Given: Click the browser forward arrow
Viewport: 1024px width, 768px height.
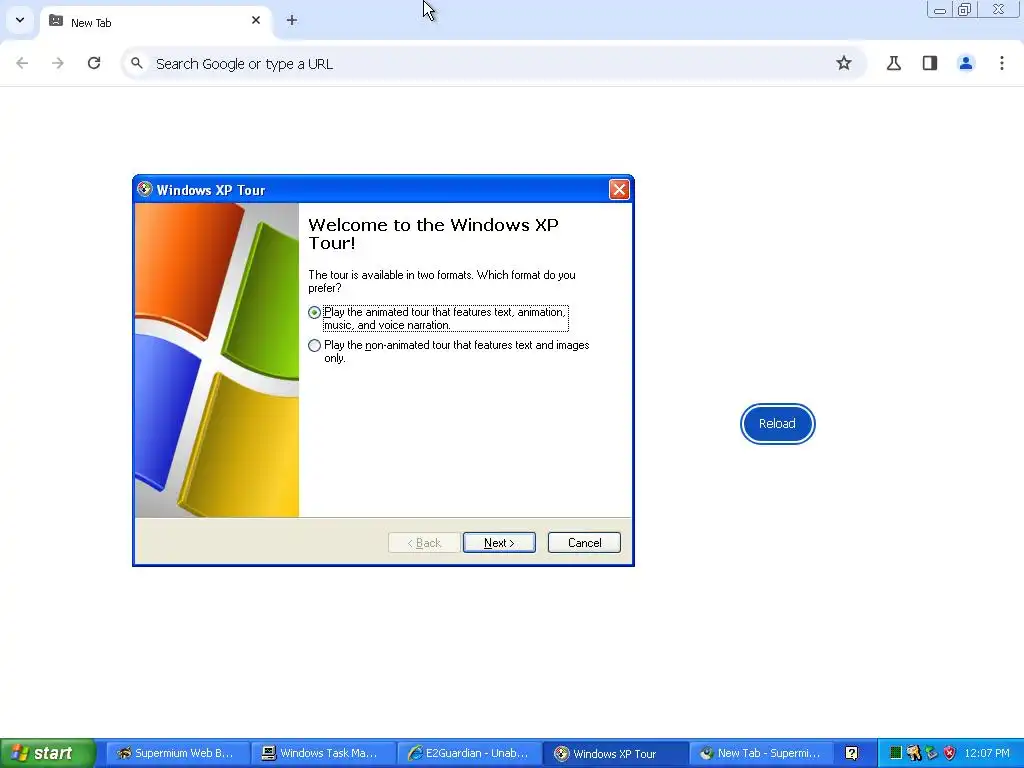Looking at the screenshot, I should 58,63.
